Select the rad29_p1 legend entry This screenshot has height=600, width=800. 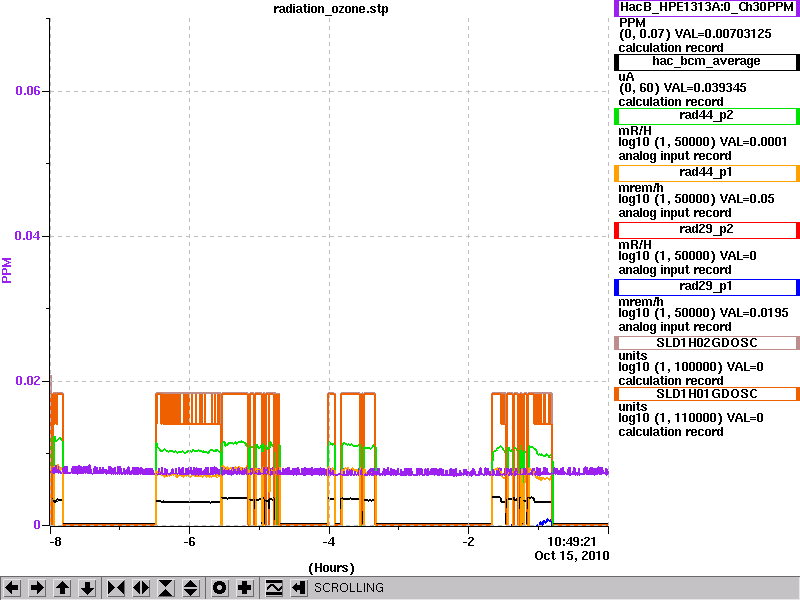pyautogui.click(x=707, y=287)
